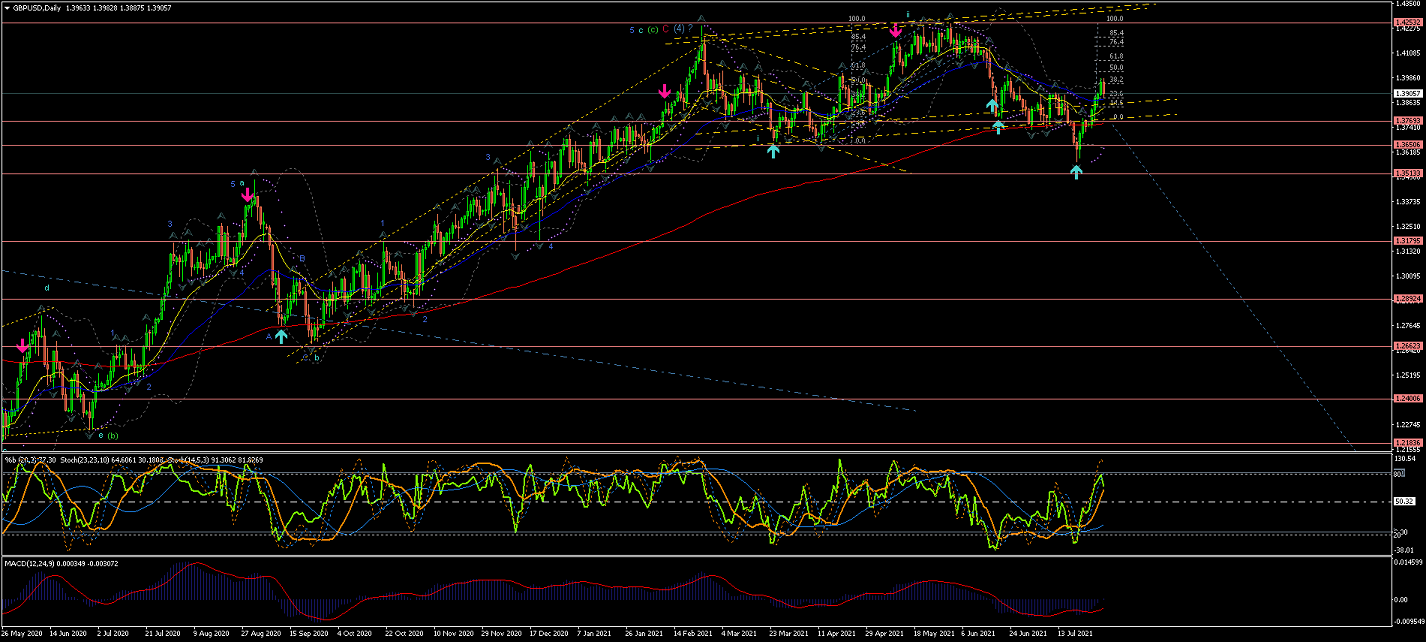Image resolution: width=1426 pixels, height=642 pixels.
Task: Click the 15 Sep 2020 date label
Action: coord(309,634)
